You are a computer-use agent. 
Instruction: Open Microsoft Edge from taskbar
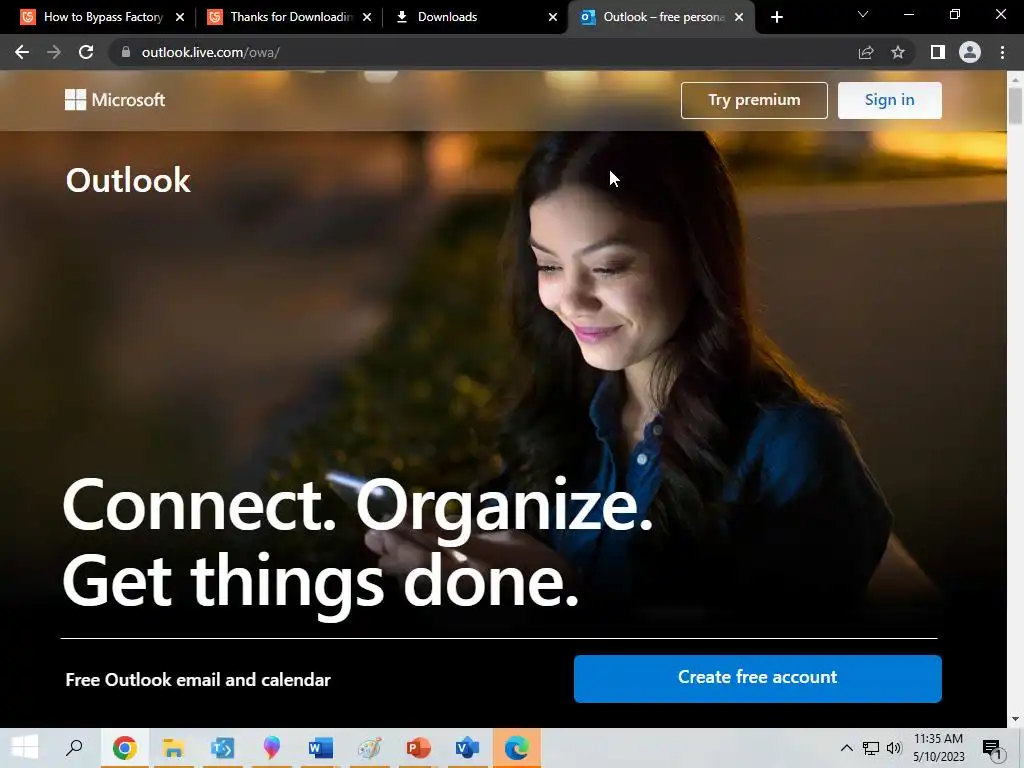[x=517, y=748]
